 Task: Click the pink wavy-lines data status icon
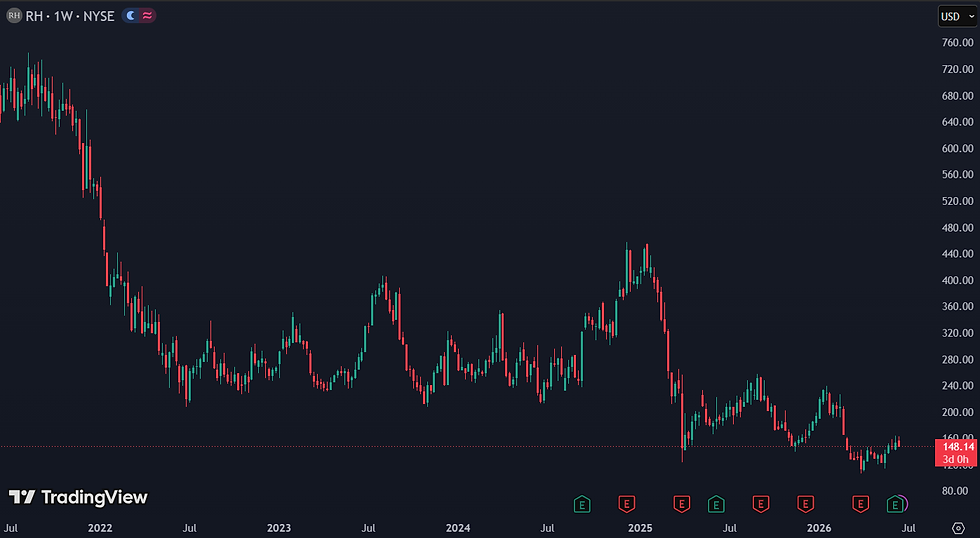(x=147, y=16)
